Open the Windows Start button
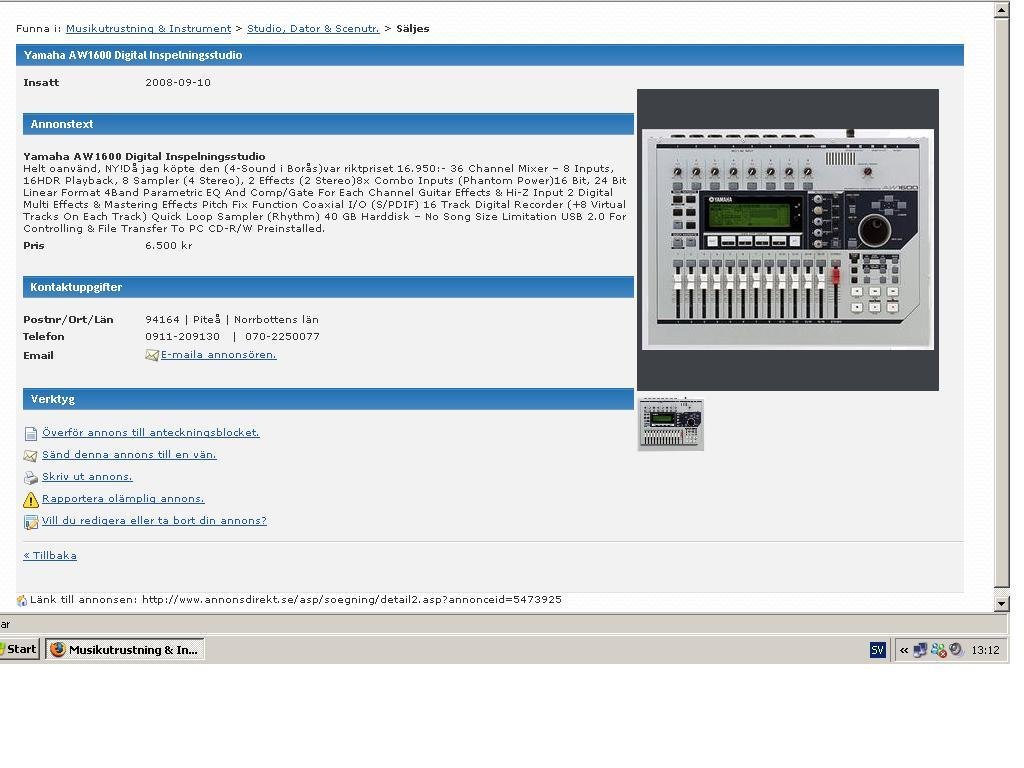The height and width of the screenshot is (768, 1024). pyautogui.click(x=20, y=649)
